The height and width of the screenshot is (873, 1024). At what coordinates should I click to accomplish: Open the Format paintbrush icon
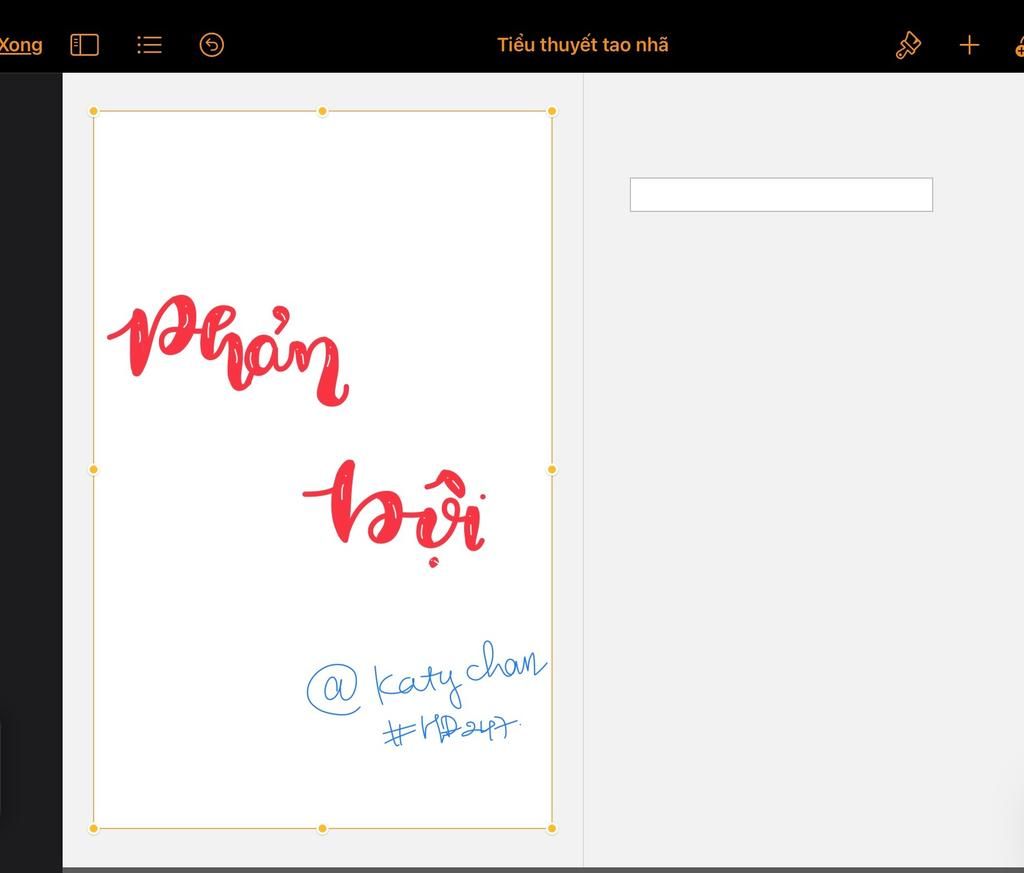(x=908, y=45)
